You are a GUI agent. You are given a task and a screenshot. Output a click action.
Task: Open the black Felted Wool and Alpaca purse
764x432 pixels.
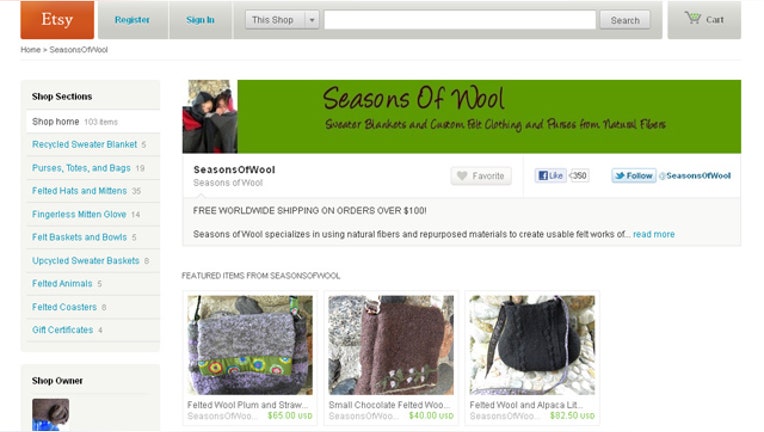532,345
